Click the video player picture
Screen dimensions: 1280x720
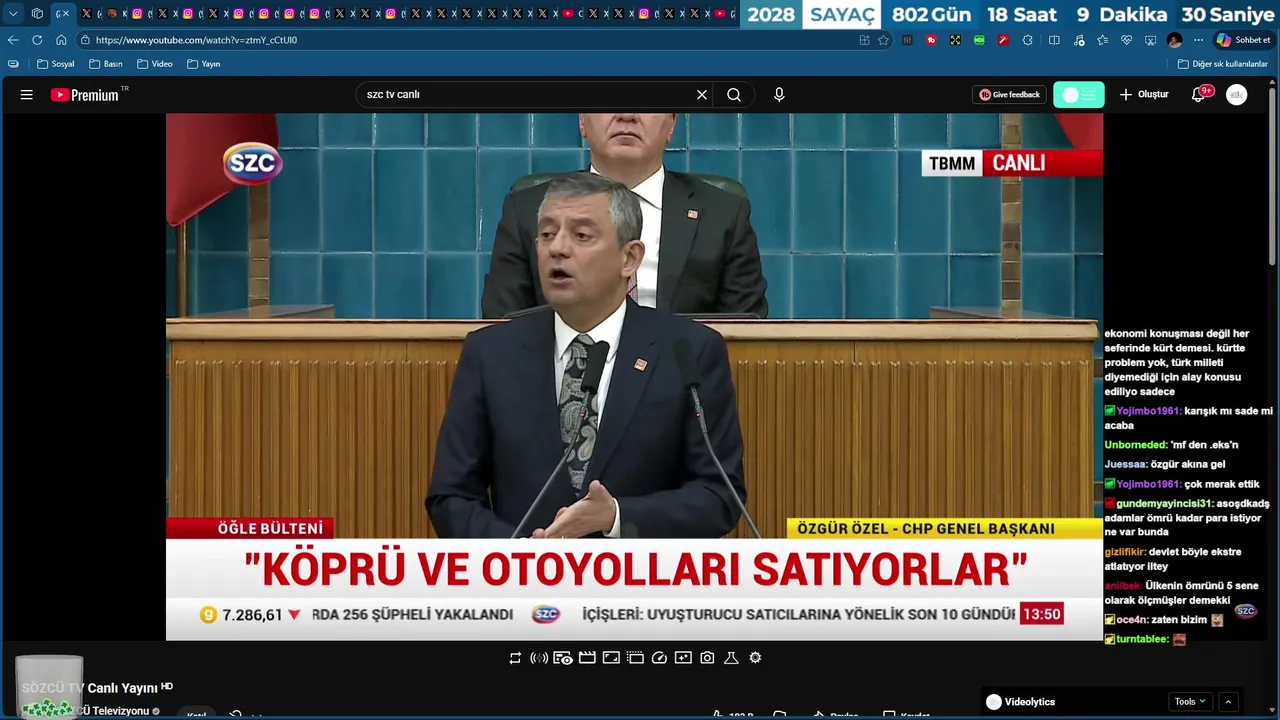tap(634, 376)
